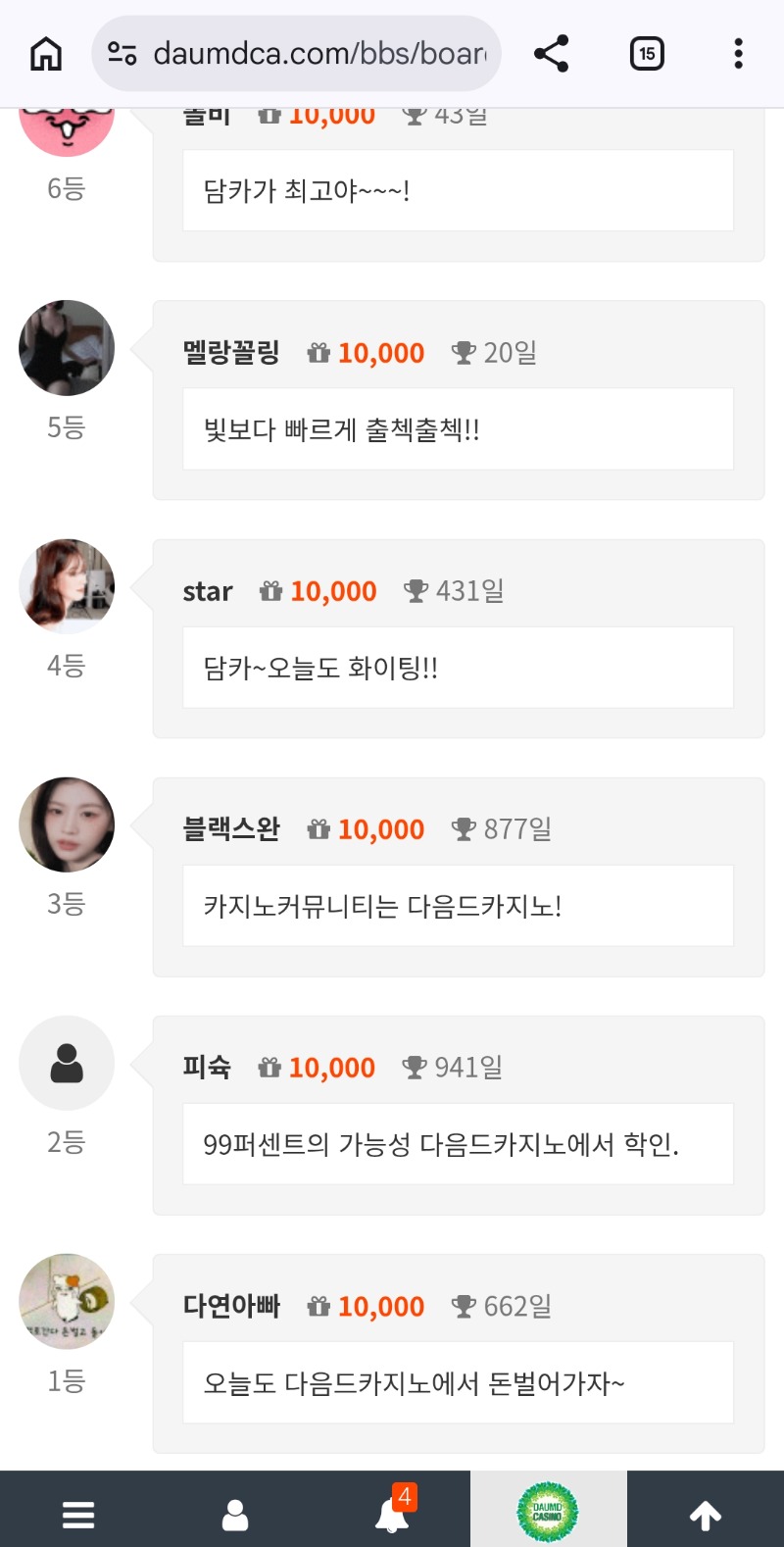Click the username 다연아빠
The width and height of the screenshot is (784, 1547).
pyautogui.click(x=231, y=1306)
